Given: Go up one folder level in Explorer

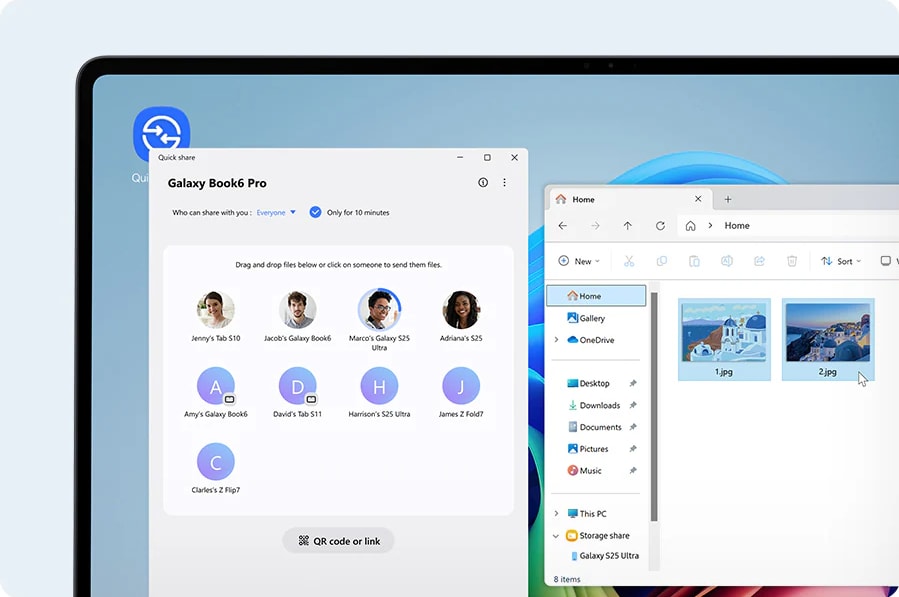Looking at the screenshot, I should pos(628,226).
